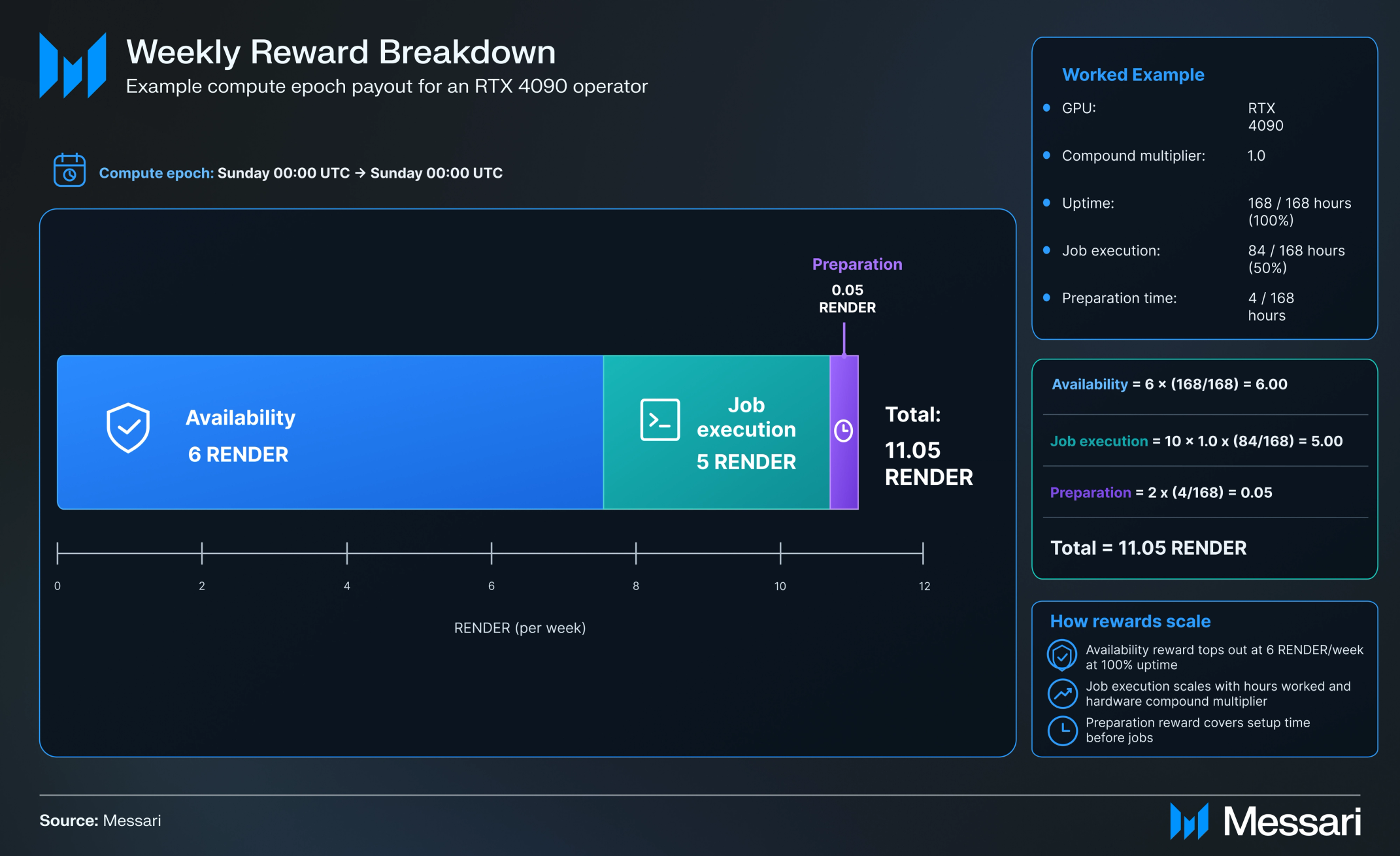The image size is (1400, 856).
Task: Click the Worked Example heading
Action: coord(1133,74)
